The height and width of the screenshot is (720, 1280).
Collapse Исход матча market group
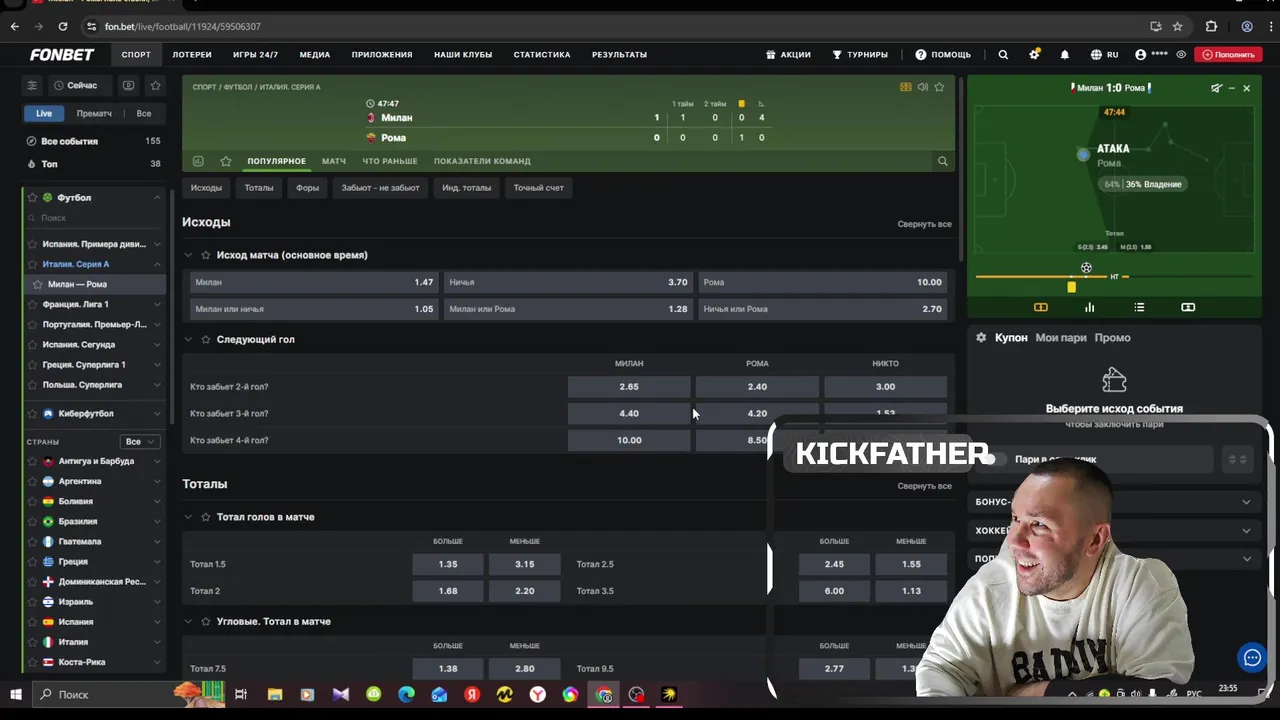coord(188,255)
